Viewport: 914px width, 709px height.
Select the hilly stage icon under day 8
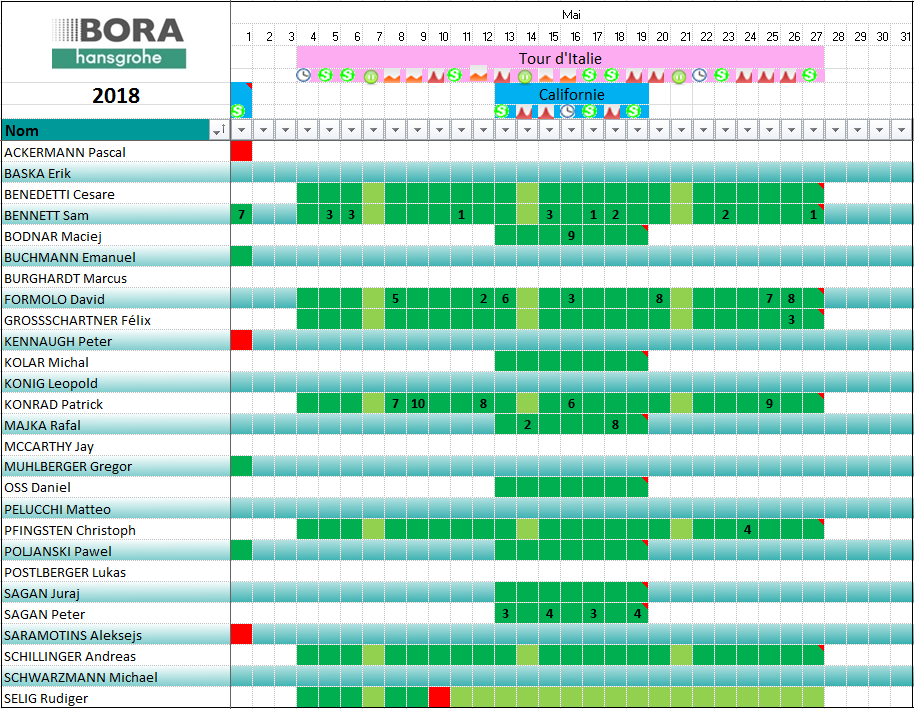pyautogui.click(x=392, y=76)
